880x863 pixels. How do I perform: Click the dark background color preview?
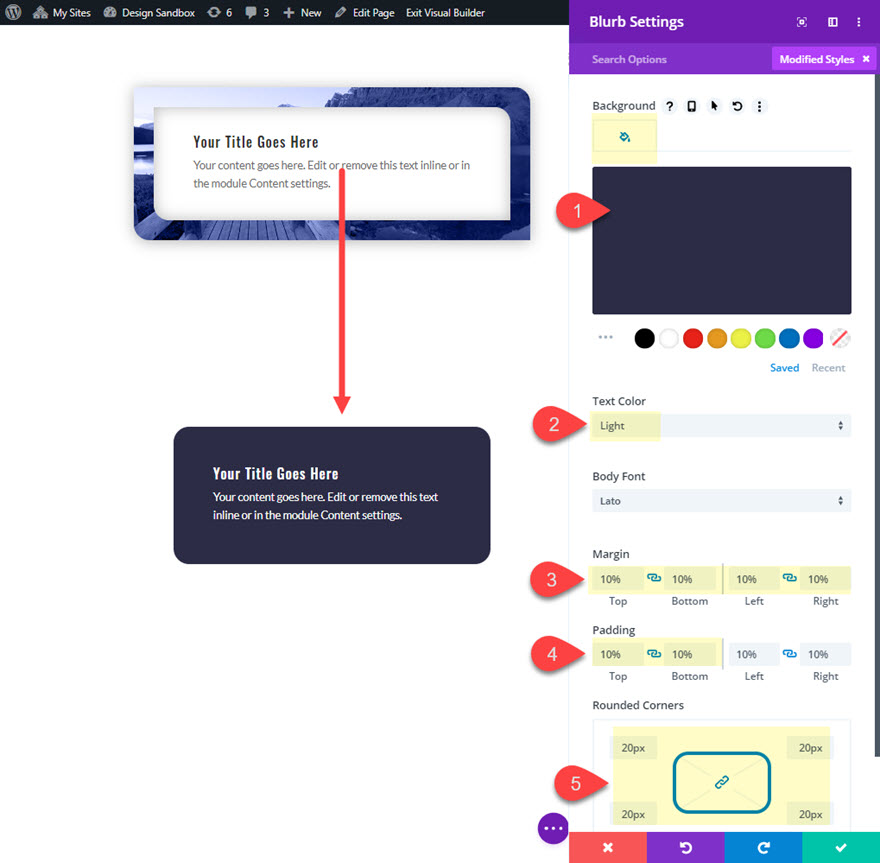722,240
